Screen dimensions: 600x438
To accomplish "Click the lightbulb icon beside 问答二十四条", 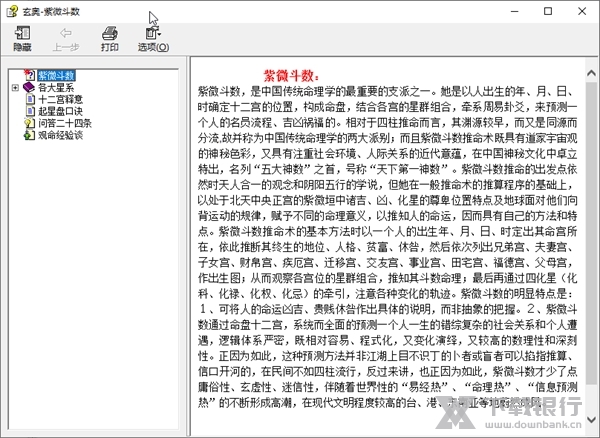I will tap(29, 123).
